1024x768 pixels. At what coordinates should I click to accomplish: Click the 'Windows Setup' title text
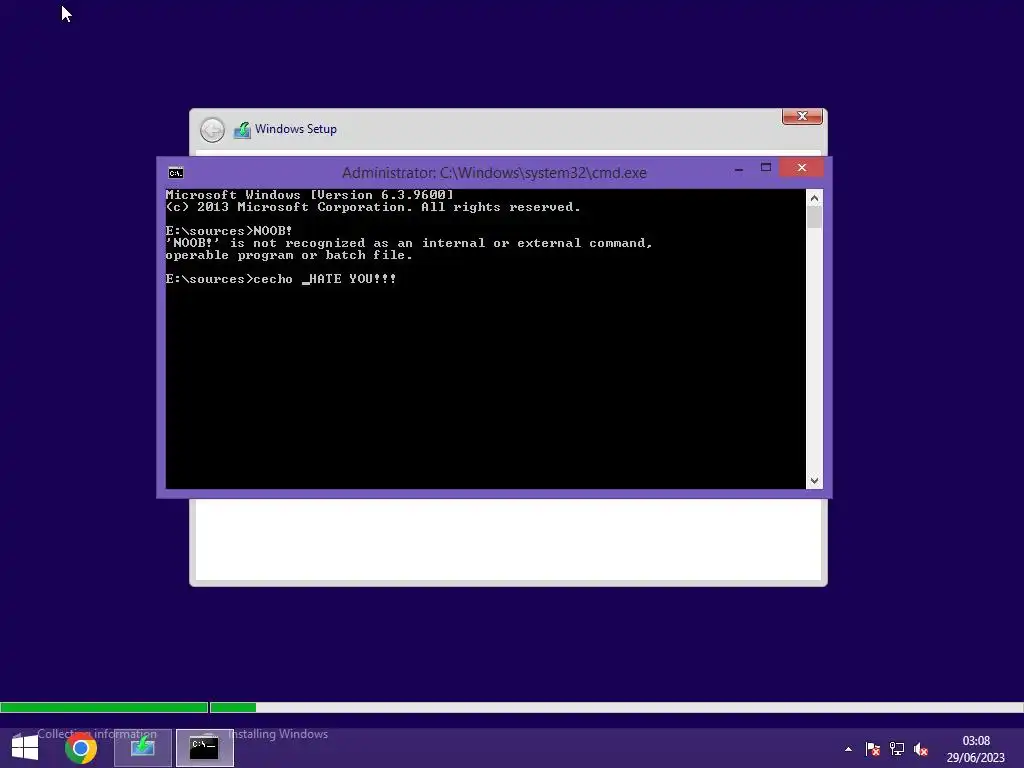[296, 129]
